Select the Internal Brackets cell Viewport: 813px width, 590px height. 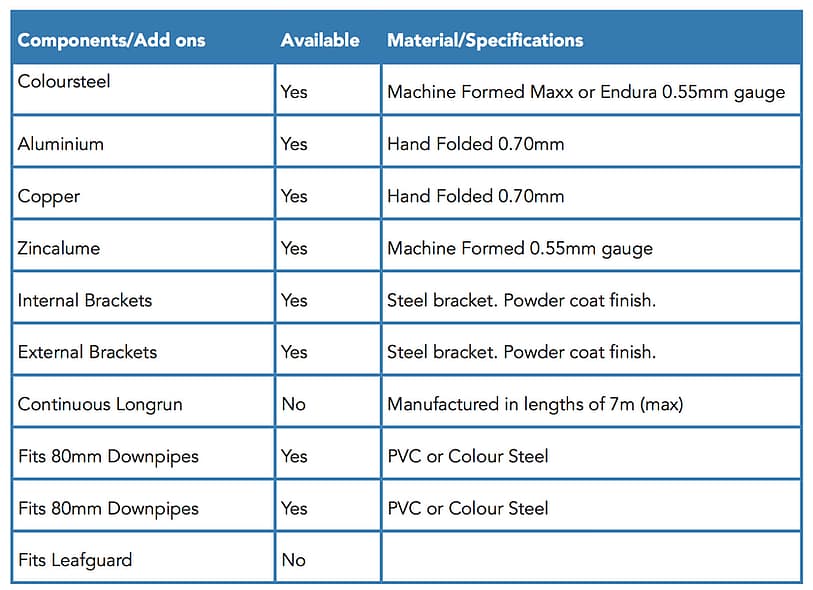point(85,300)
